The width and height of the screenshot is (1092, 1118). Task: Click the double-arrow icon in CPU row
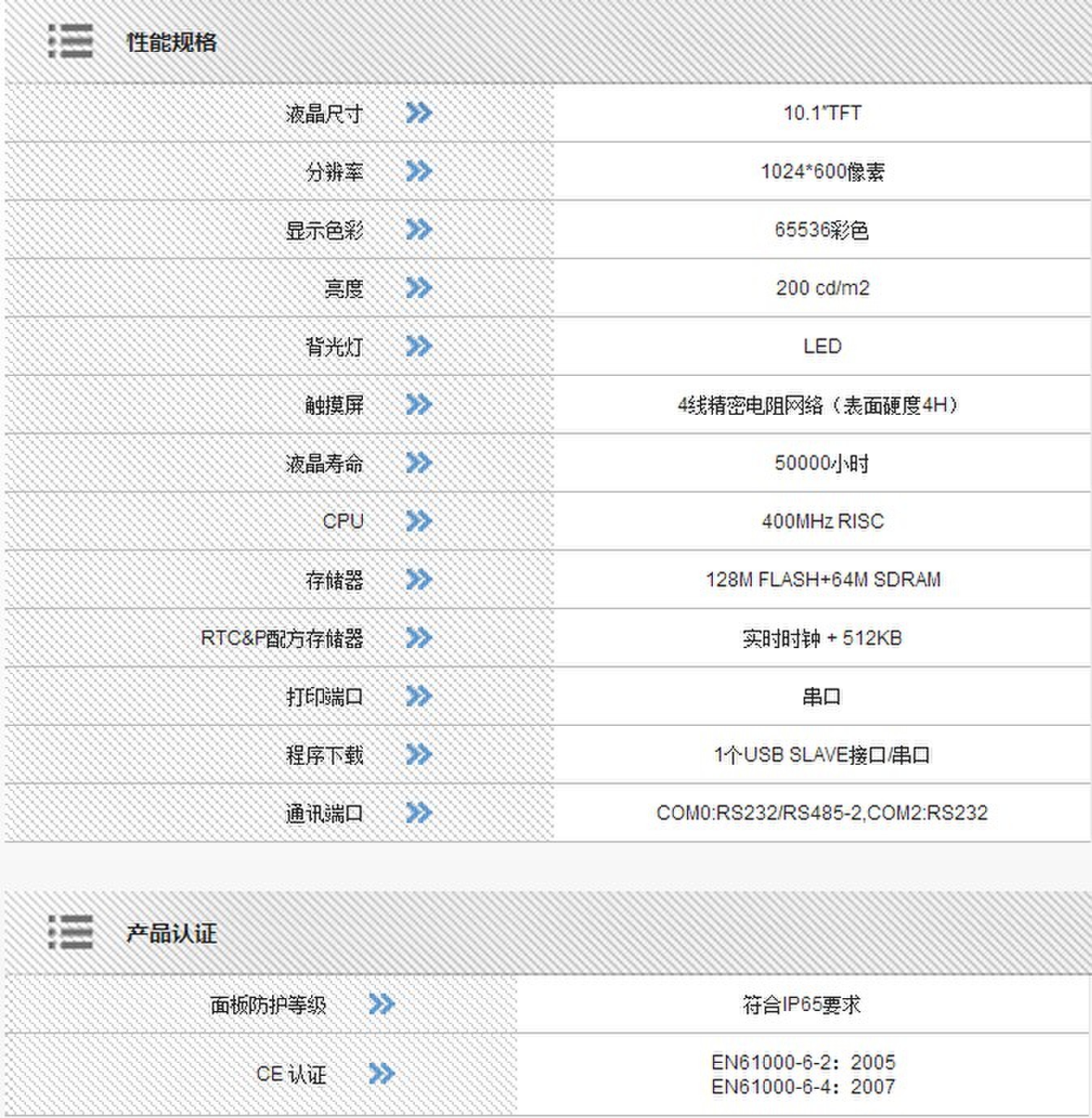tap(419, 521)
